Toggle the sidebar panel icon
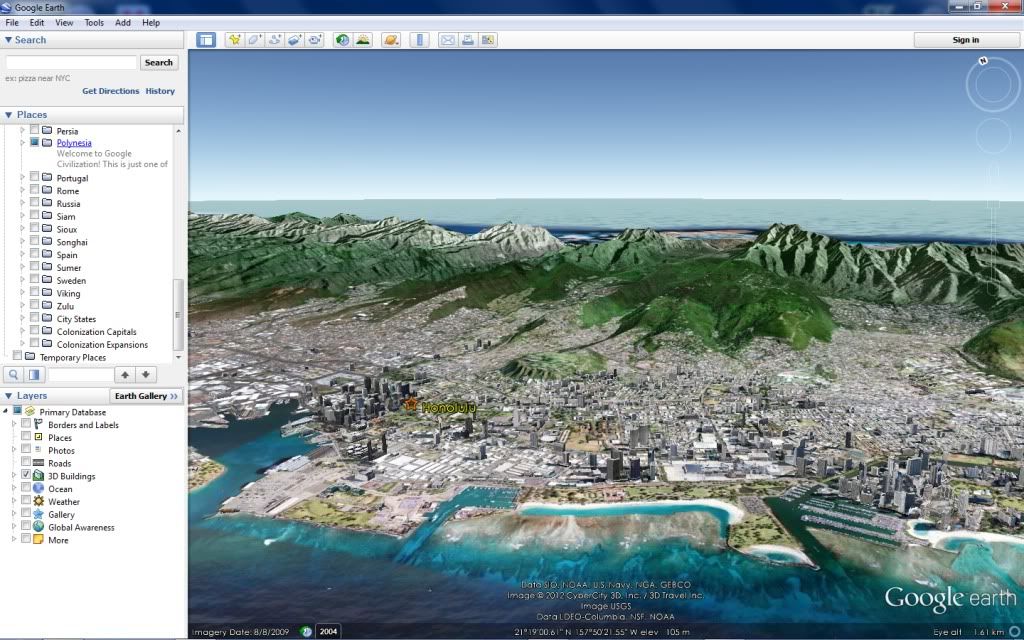This screenshot has width=1024, height=640. tap(206, 40)
